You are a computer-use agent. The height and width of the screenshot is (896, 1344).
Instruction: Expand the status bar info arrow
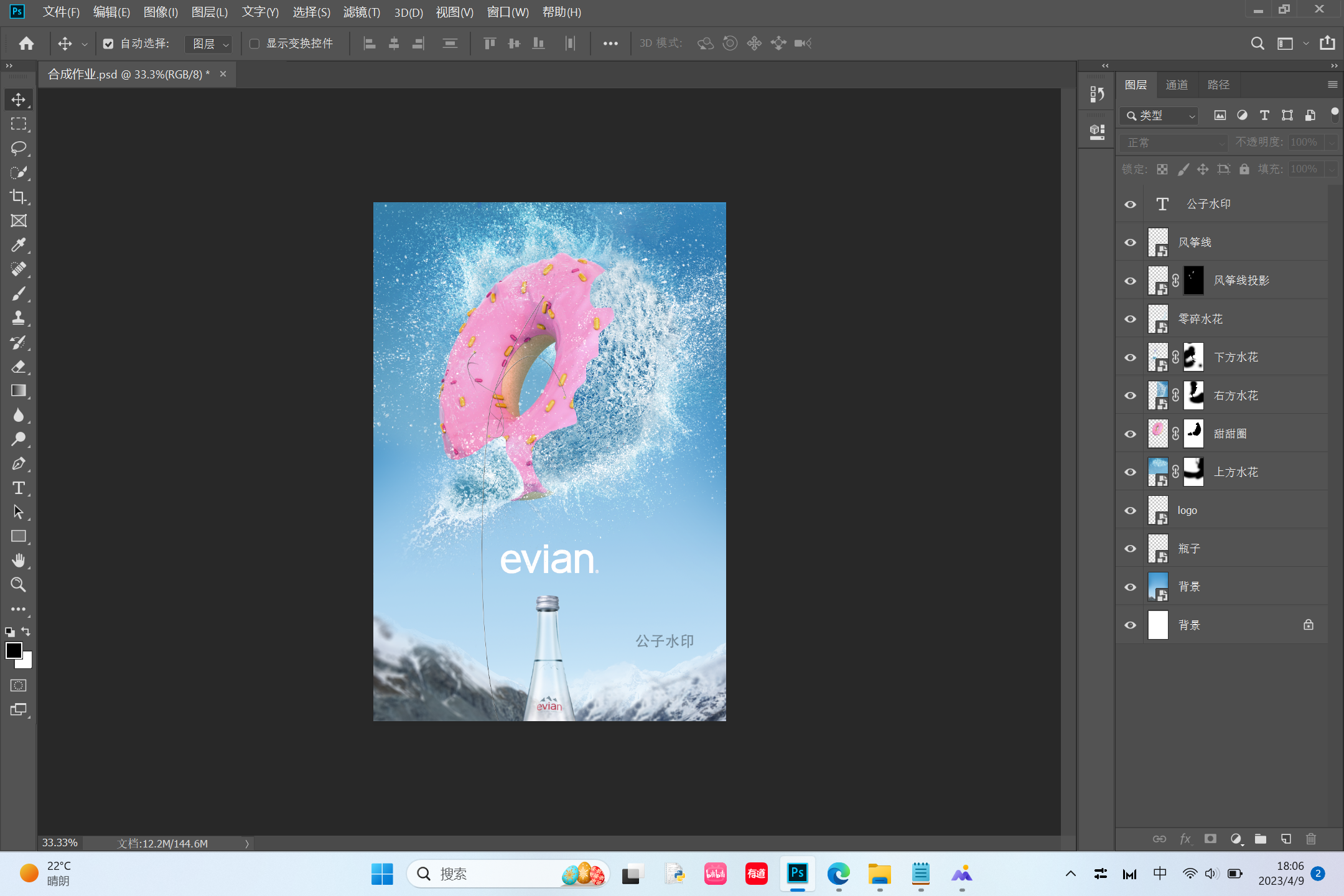click(x=247, y=844)
